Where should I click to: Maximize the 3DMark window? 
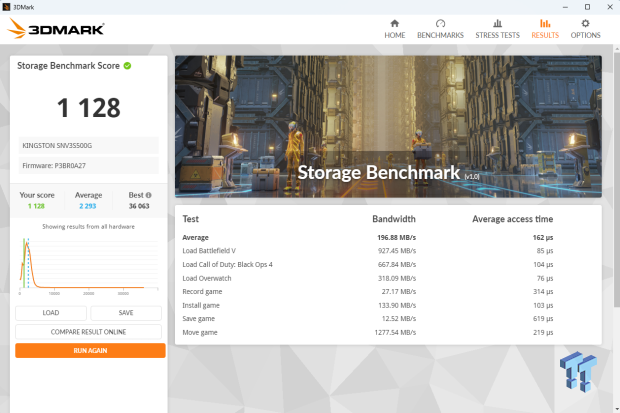coord(588,7)
